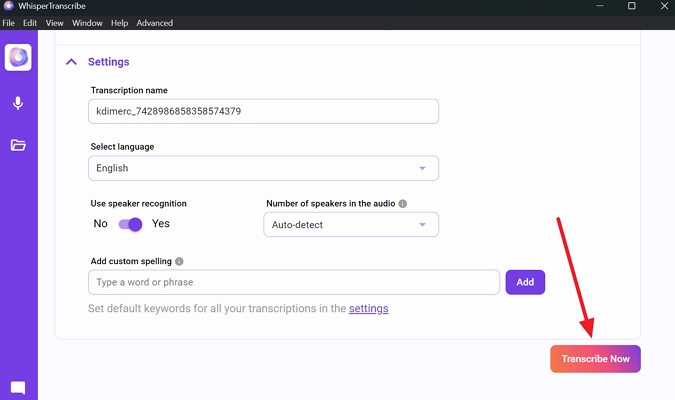The width and height of the screenshot is (675, 400).
Task: Open the Select language dropdown
Action: point(263,168)
